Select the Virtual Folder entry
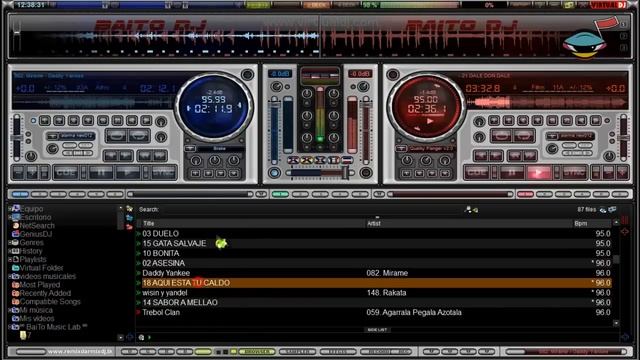 pyautogui.click(x=38, y=268)
